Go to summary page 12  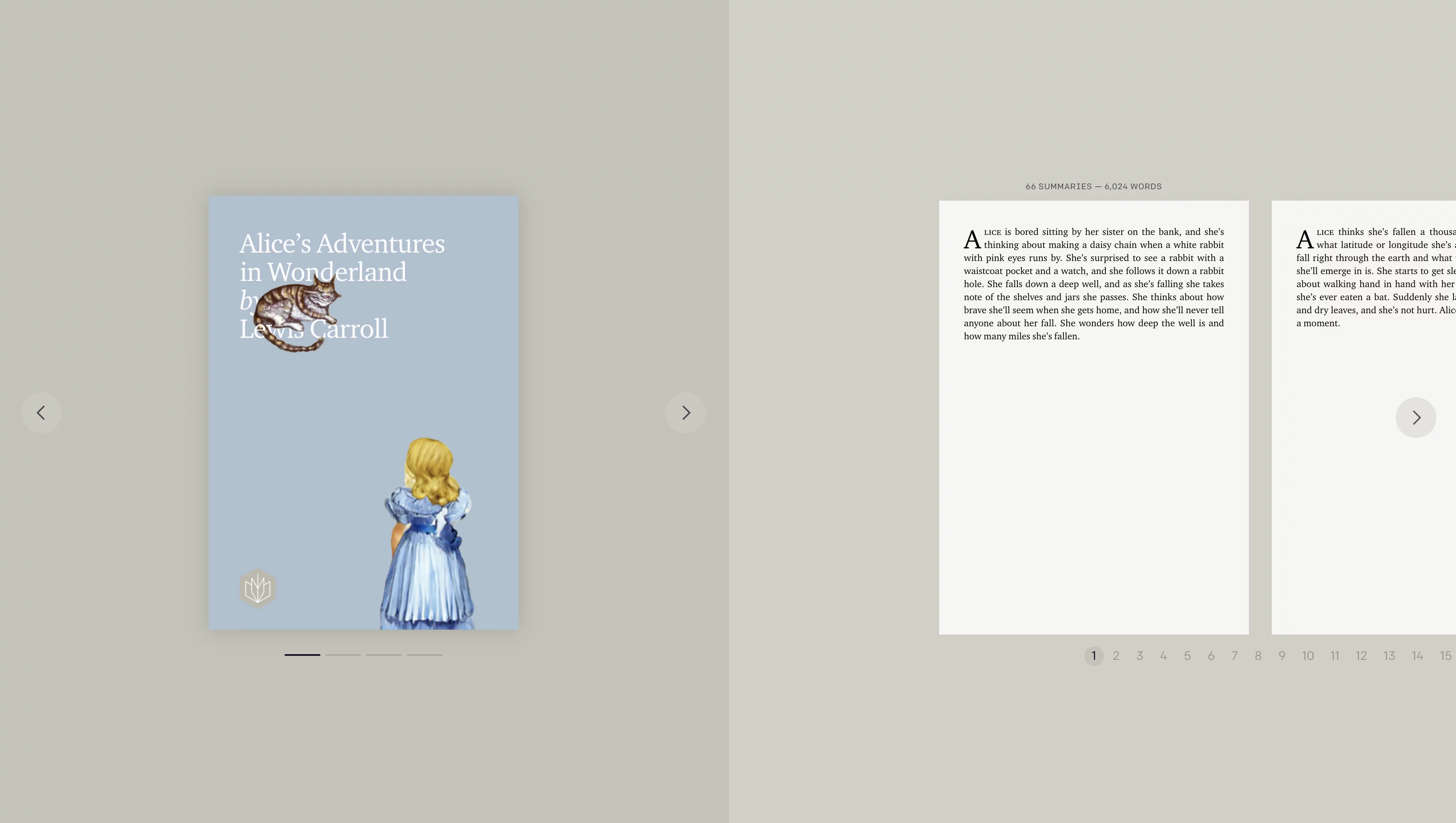pyautogui.click(x=1361, y=655)
